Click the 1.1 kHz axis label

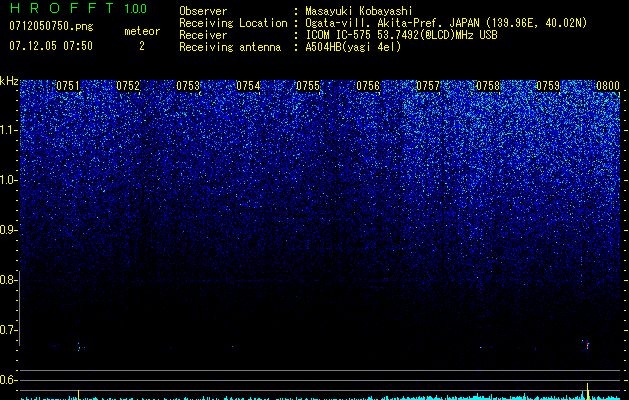point(8,130)
